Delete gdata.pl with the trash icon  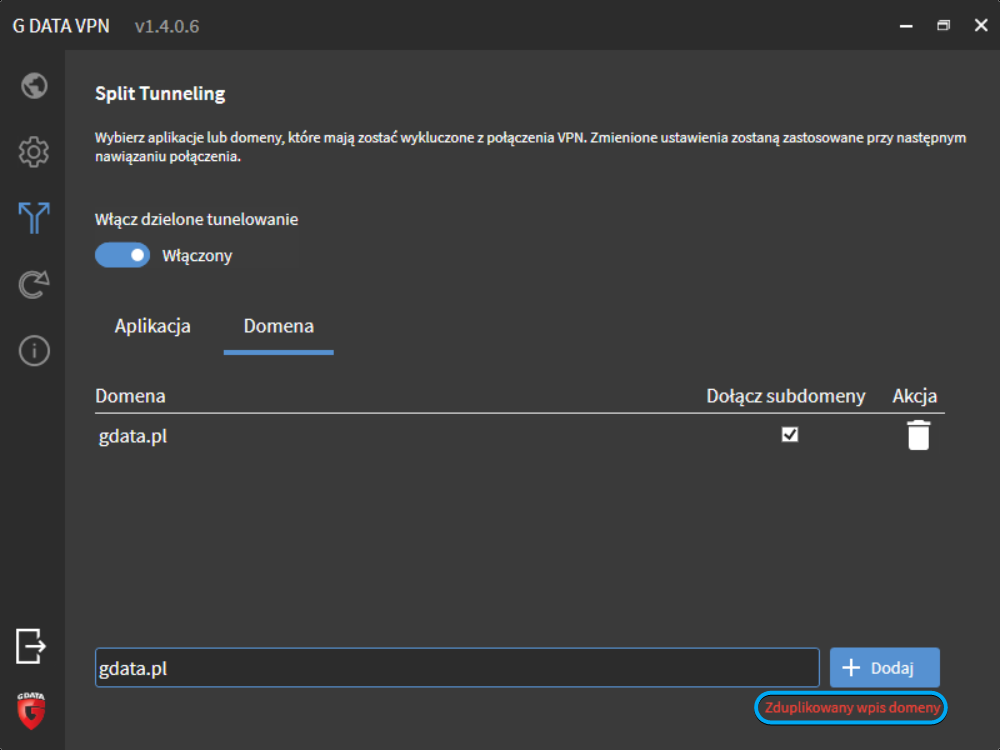918,436
